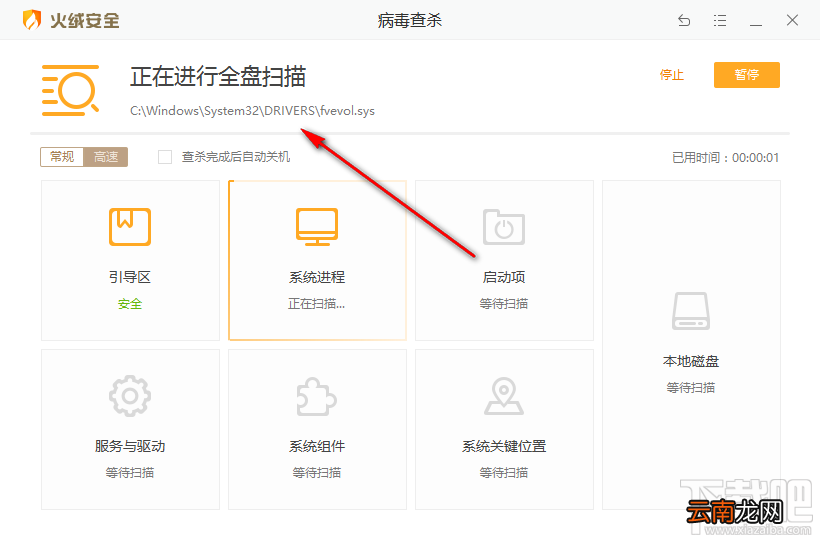This screenshot has height=540, width=820.
Task: Click the 查杀完成后自动关机 label
Action: pos(236,157)
